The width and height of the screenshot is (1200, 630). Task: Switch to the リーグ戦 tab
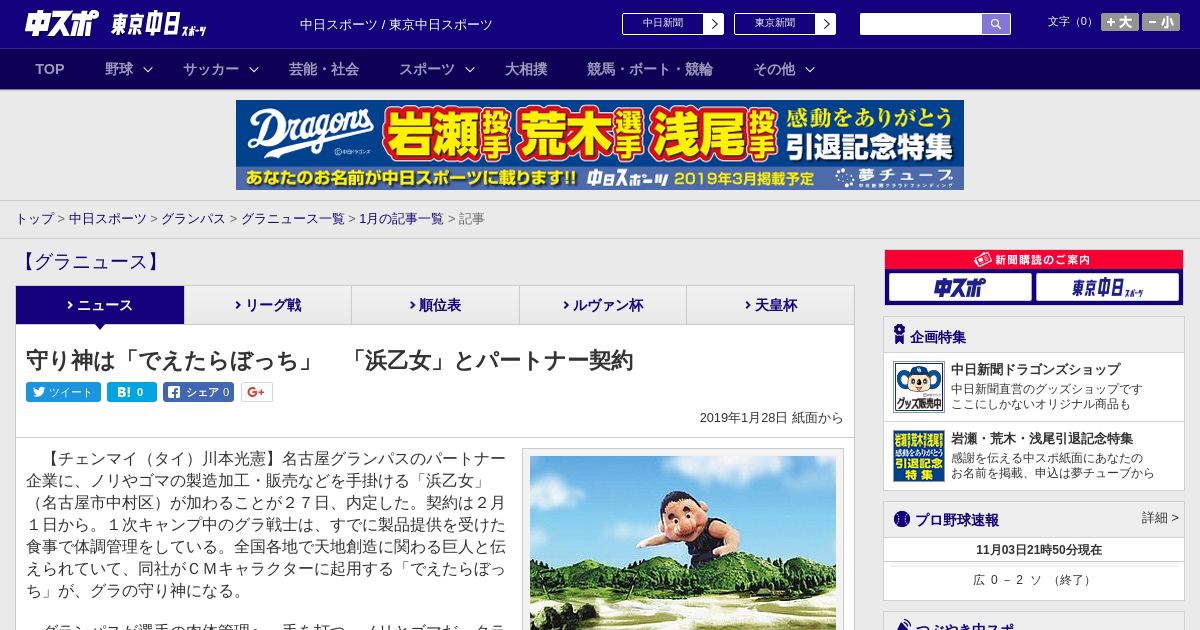(x=268, y=305)
